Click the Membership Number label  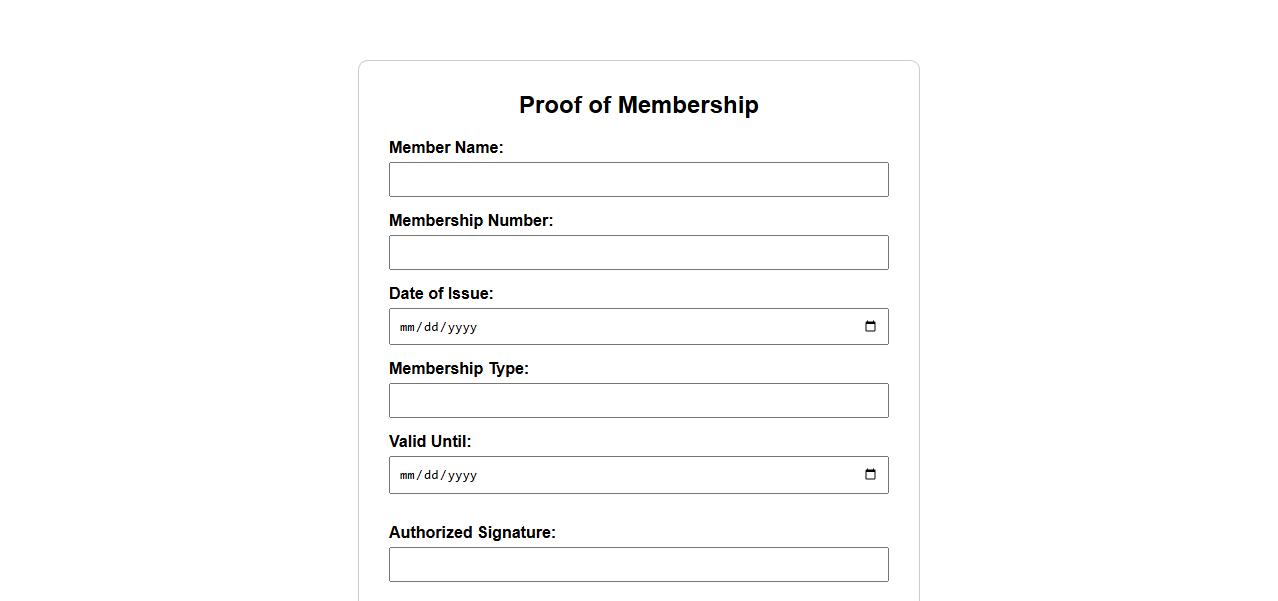pos(470,221)
